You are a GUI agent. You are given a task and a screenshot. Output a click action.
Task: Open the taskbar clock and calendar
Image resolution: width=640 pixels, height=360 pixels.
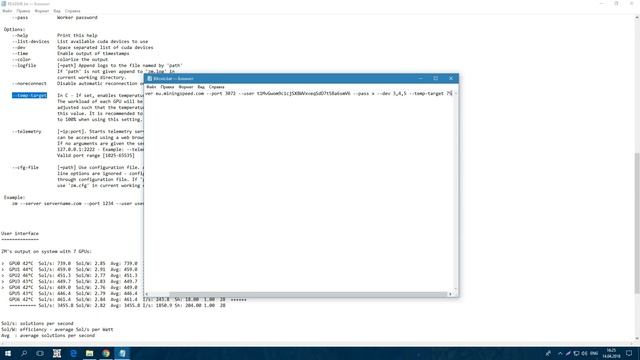[611, 353]
